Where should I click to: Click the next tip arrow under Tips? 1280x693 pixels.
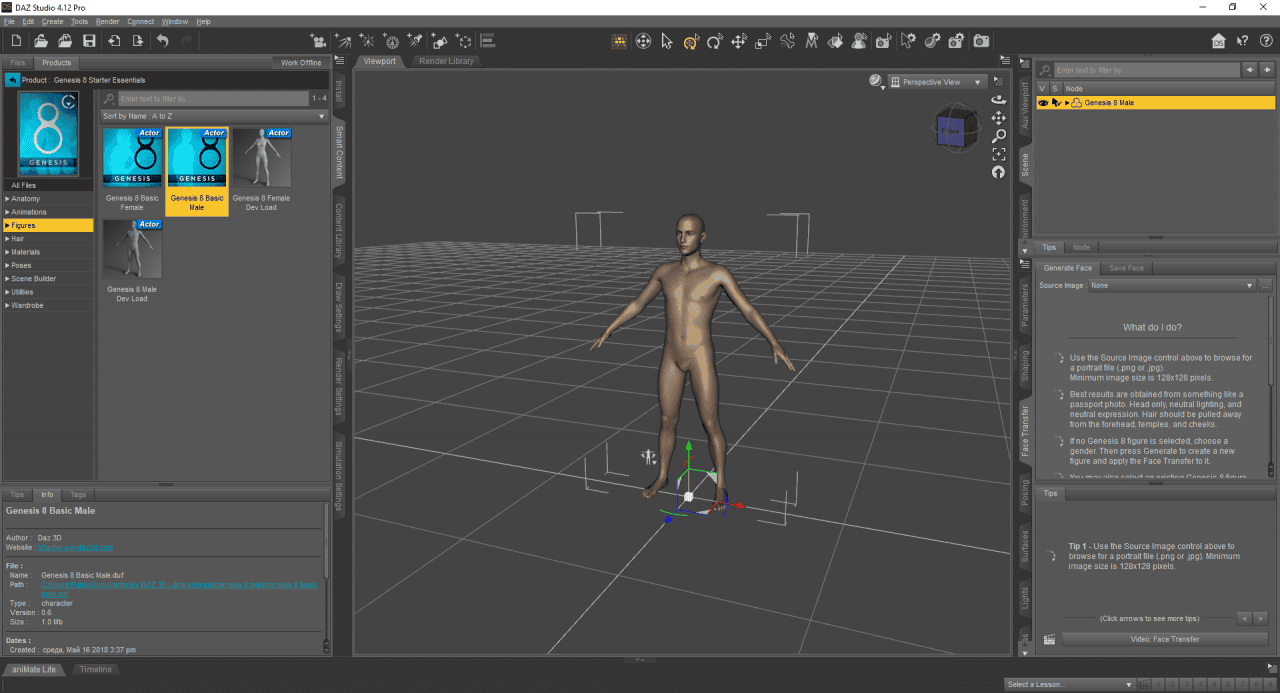[1259, 618]
